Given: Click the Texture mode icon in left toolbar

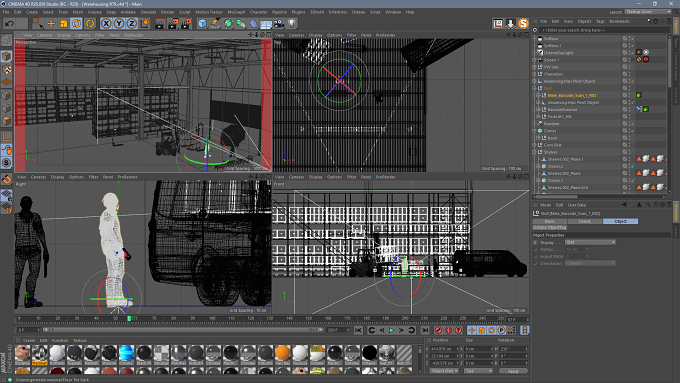Looking at the screenshot, I should [7, 69].
